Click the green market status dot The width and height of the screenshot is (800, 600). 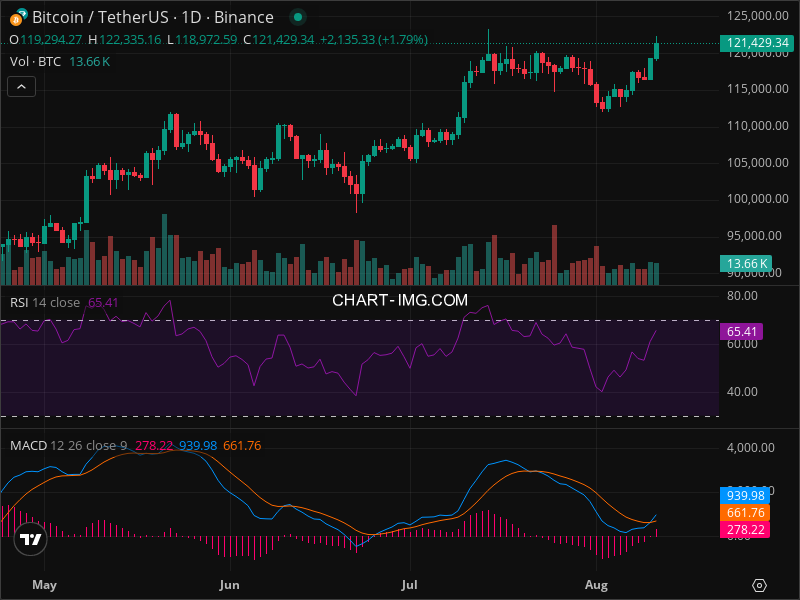pyautogui.click(x=298, y=17)
